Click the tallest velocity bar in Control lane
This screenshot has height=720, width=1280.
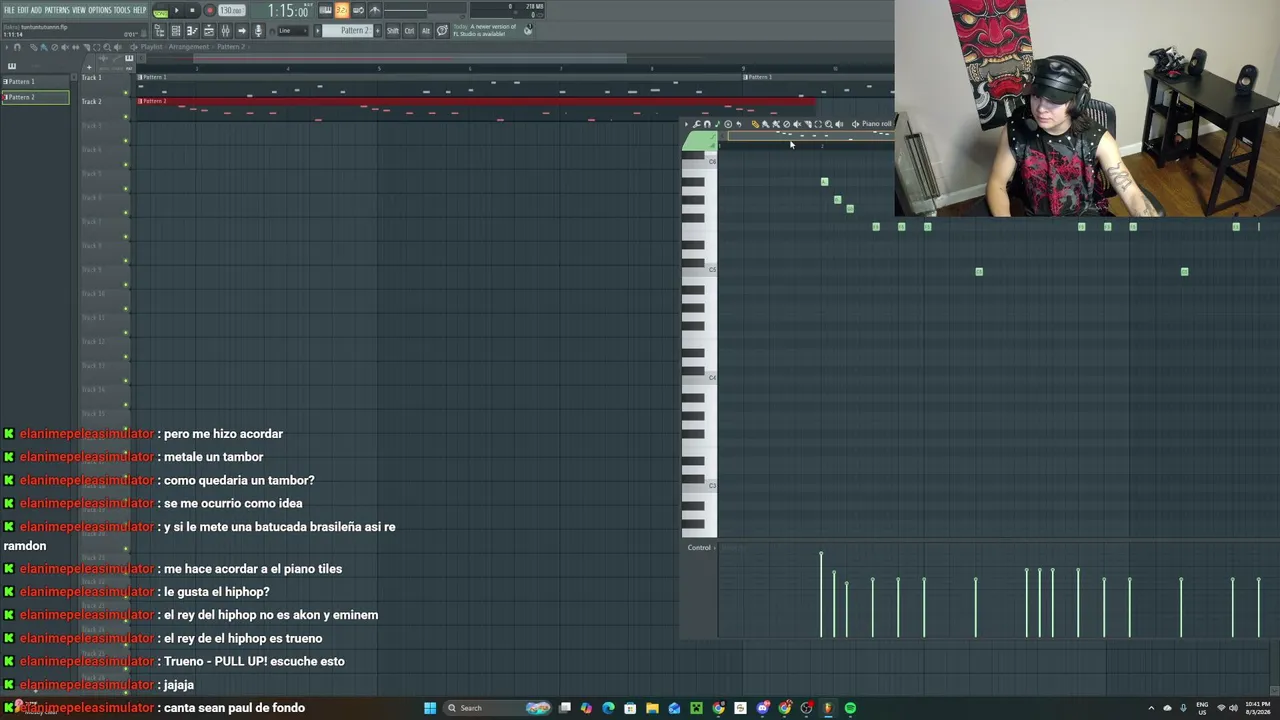[821, 594]
